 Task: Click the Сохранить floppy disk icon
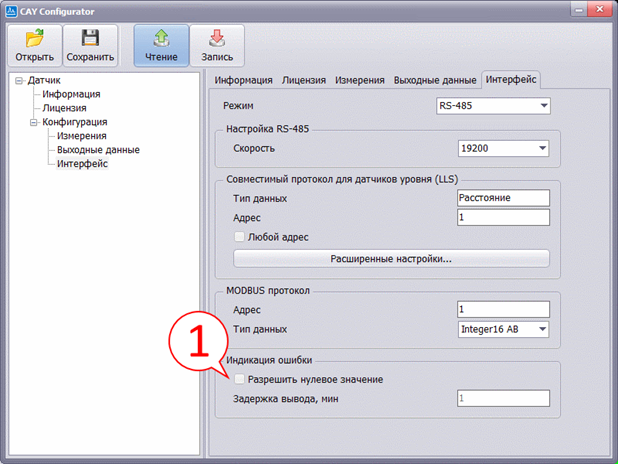(90, 39)
